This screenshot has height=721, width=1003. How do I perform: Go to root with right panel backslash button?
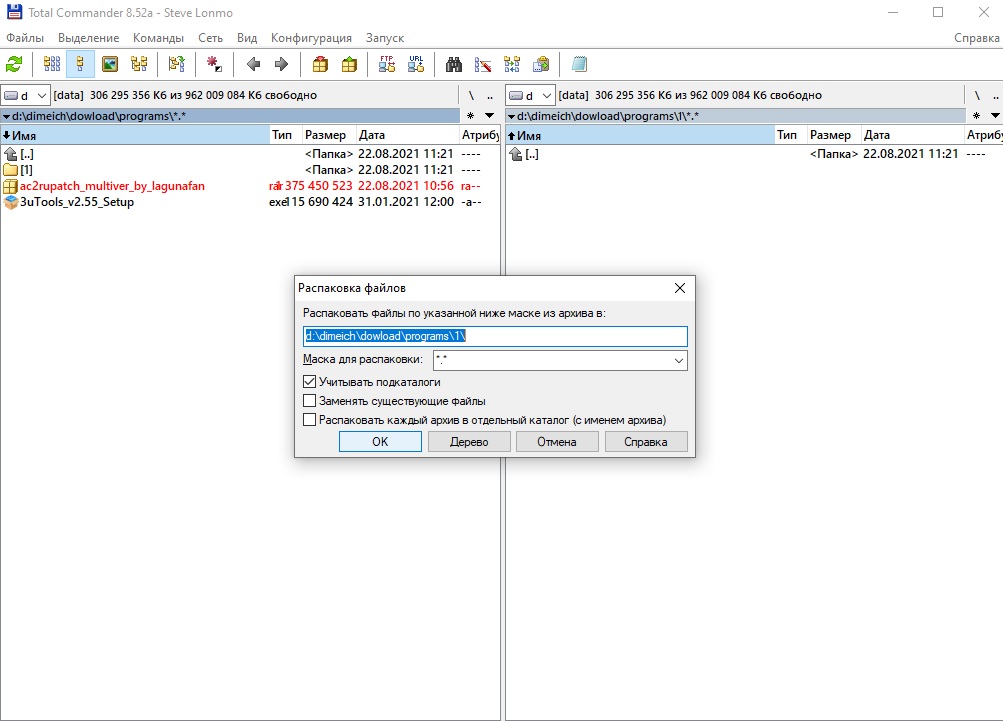click(977, 95)
